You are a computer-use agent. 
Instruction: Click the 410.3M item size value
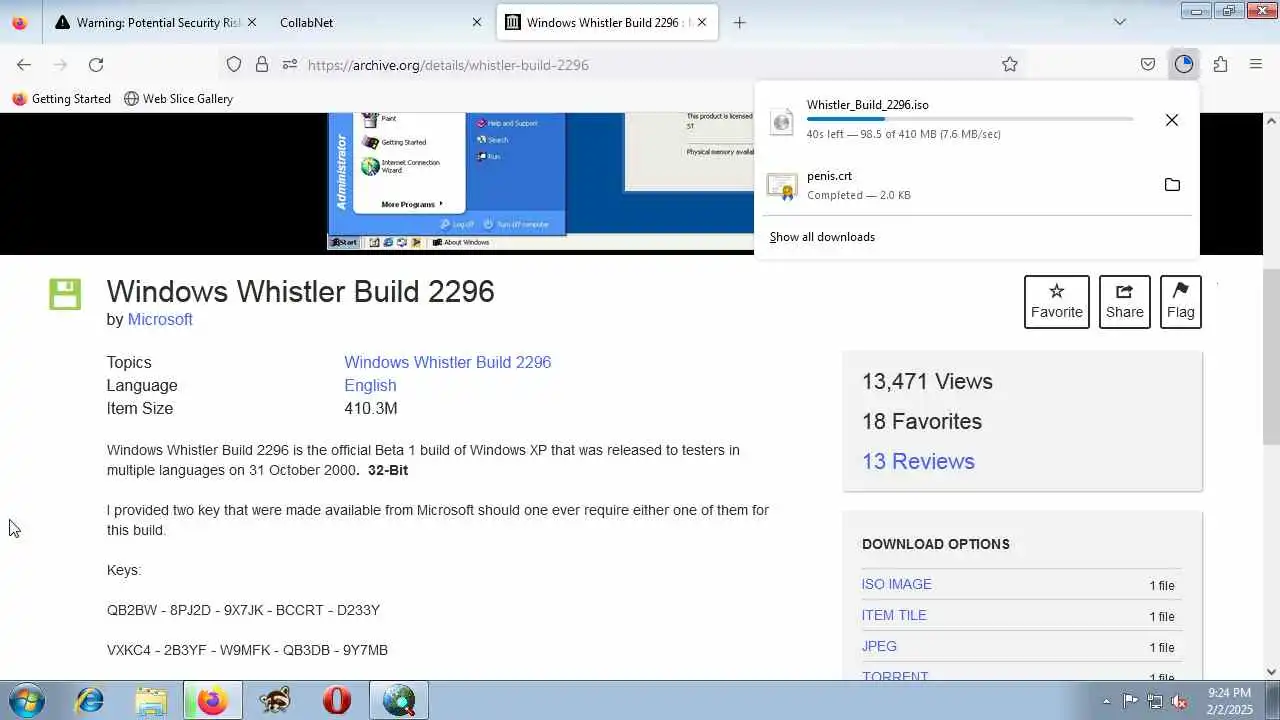371,408
